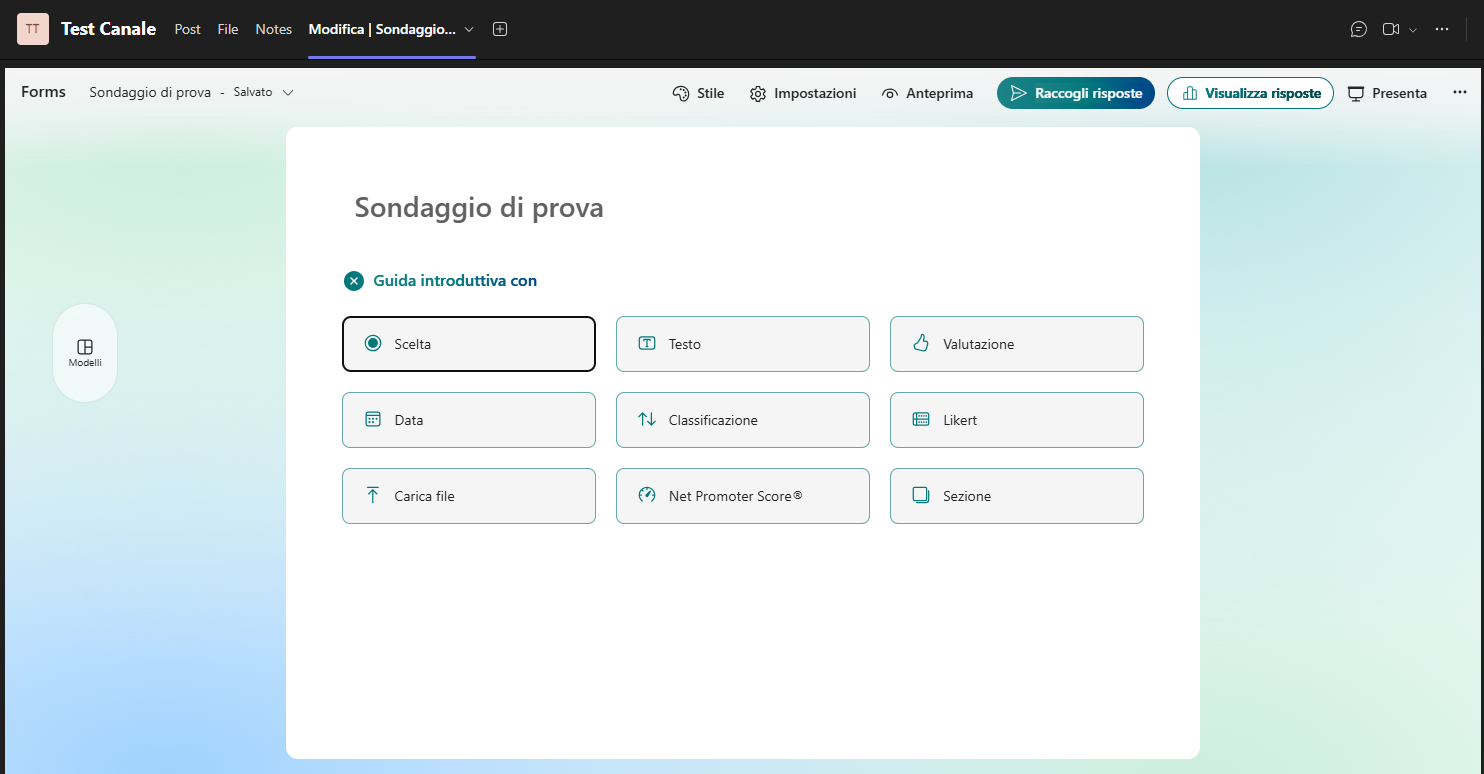Close the Guida introduttiva con section
The image size is (1484, 774).
pos(354,281)
